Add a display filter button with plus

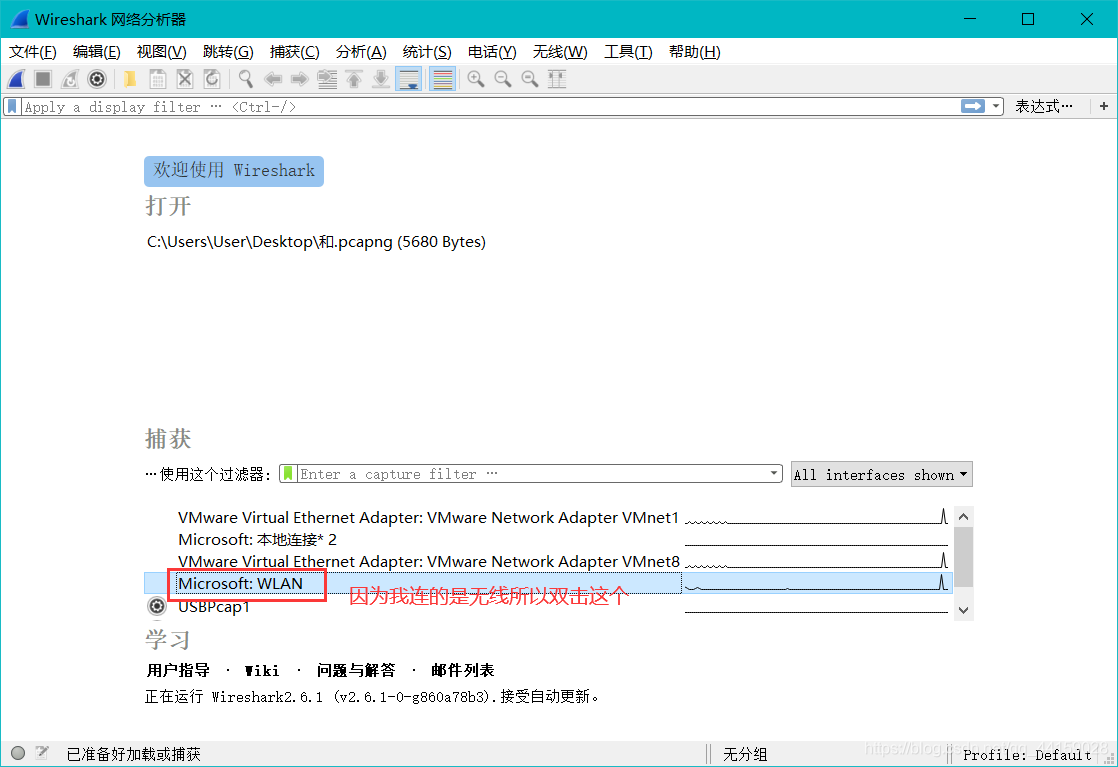click(x=1104, y=106)
